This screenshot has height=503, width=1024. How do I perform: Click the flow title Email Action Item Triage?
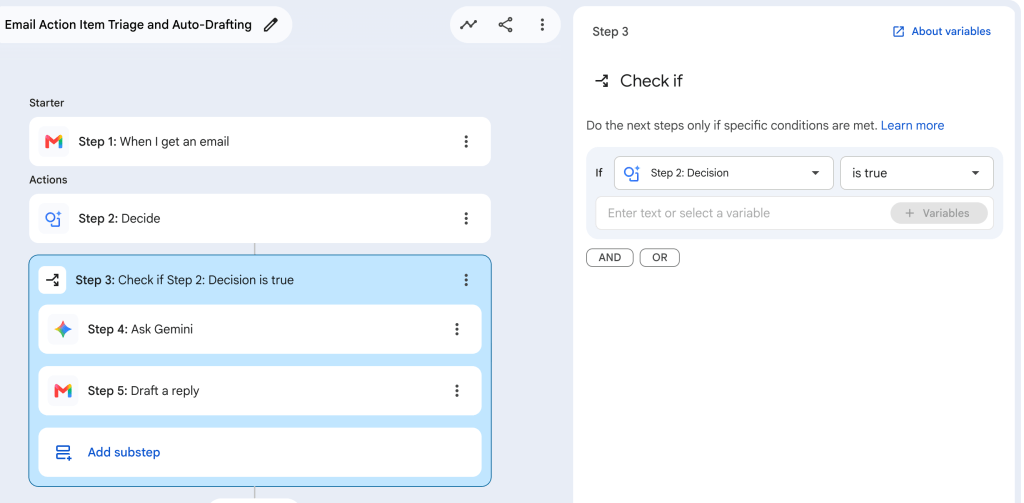point(128,25)
